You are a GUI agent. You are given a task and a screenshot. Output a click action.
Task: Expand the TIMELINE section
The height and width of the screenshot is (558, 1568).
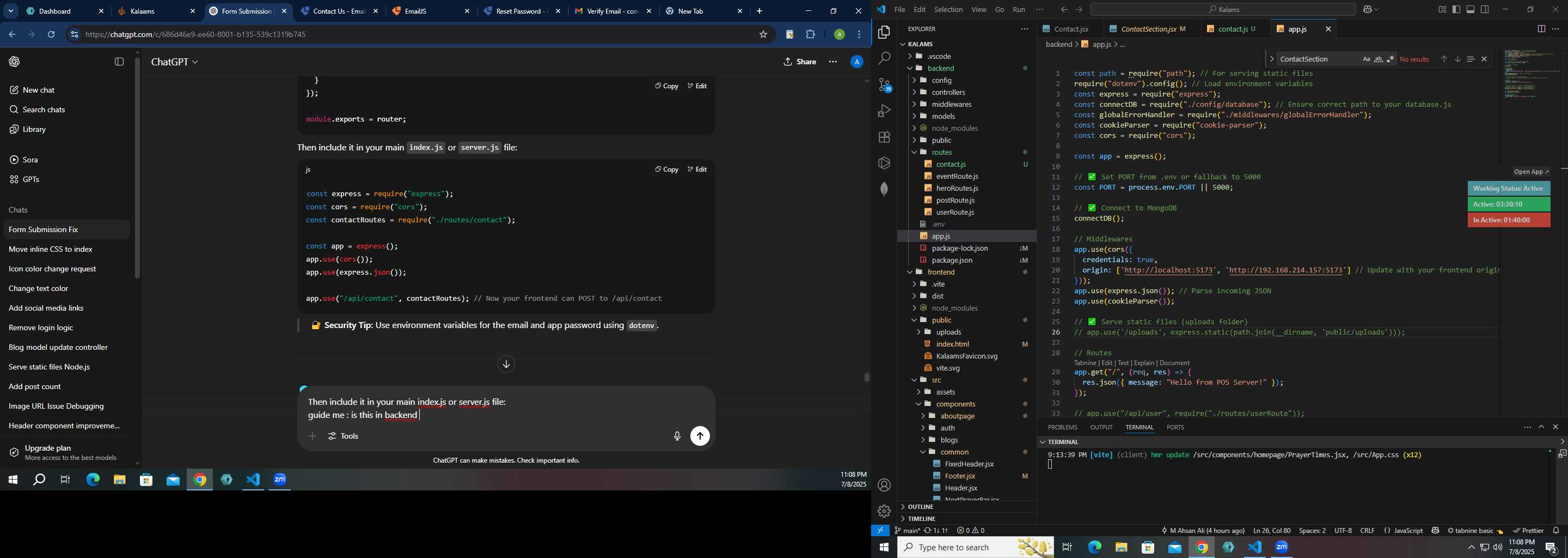(966, 519)
